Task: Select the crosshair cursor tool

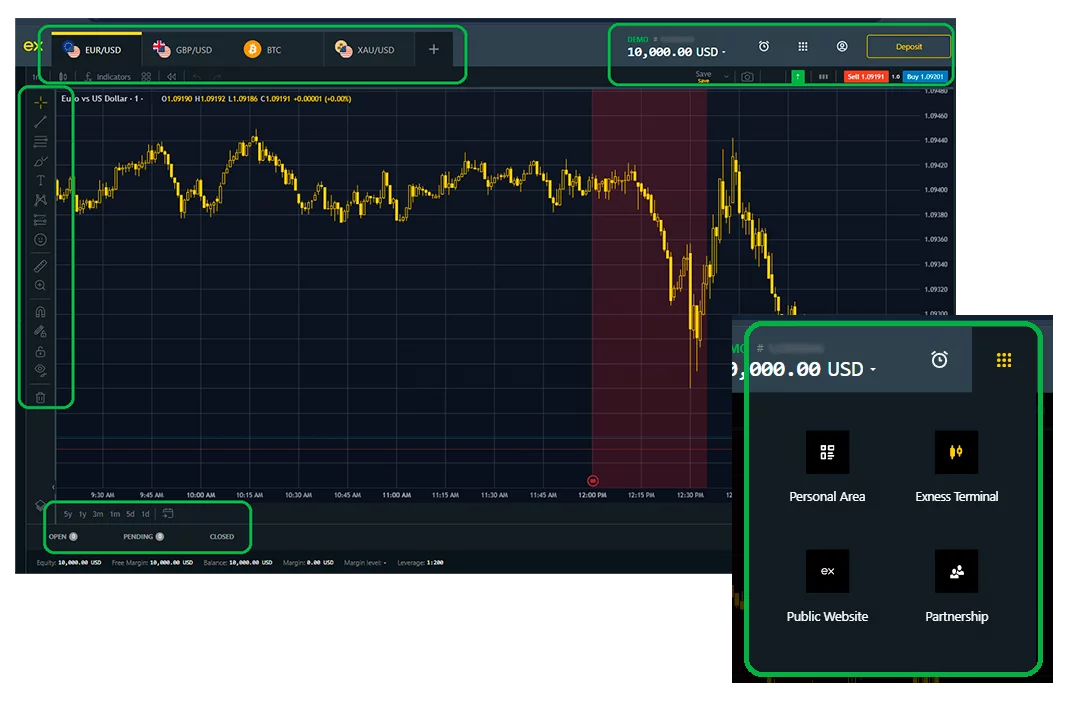Action: point(40,103)
